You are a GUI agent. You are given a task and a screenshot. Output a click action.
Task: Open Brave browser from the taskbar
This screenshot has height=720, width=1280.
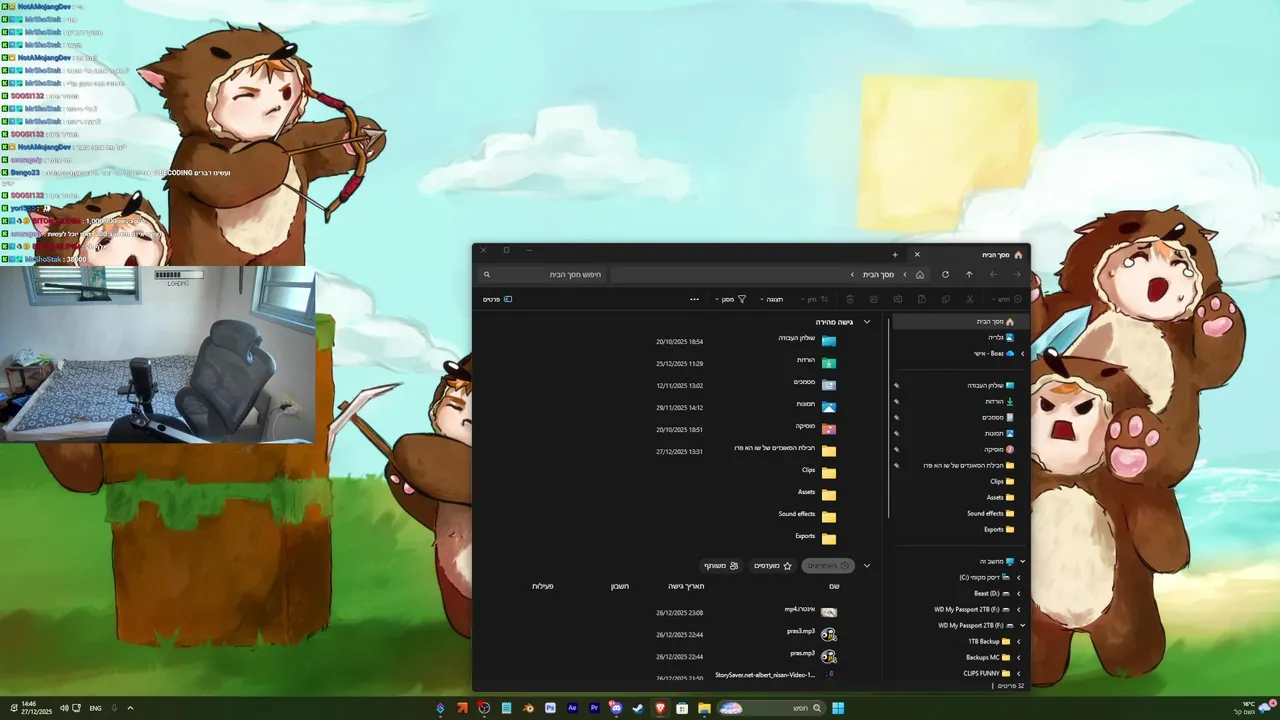point(660,708)
